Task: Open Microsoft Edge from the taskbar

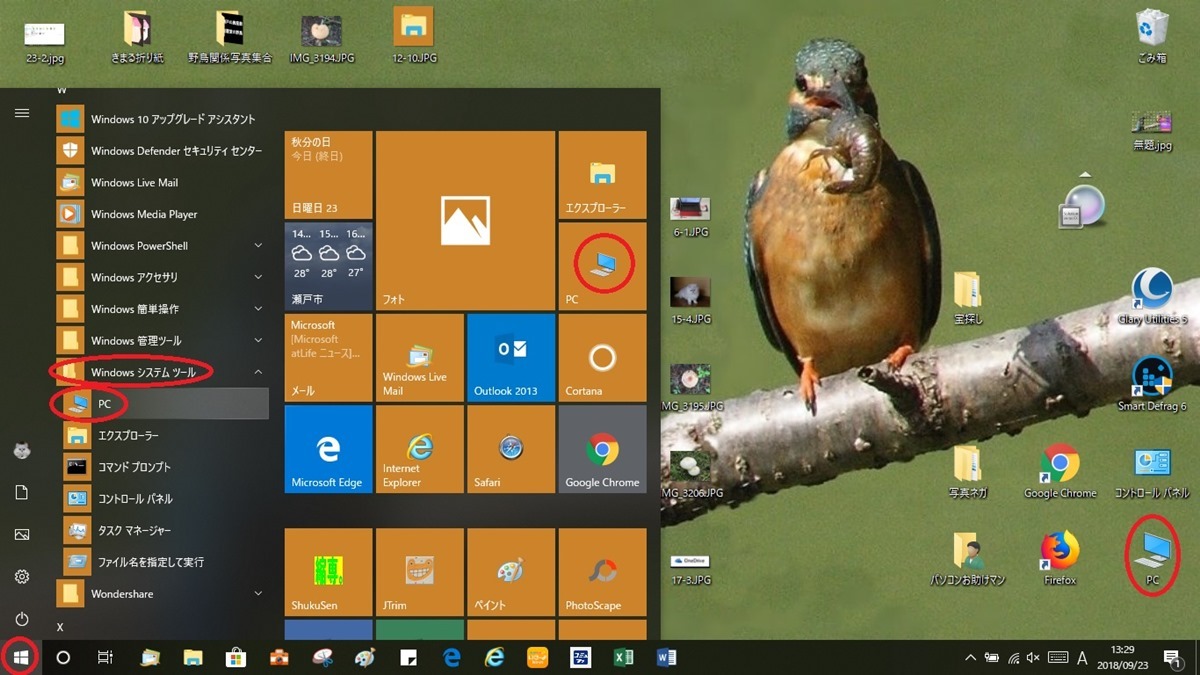Action: coord(451,657)
